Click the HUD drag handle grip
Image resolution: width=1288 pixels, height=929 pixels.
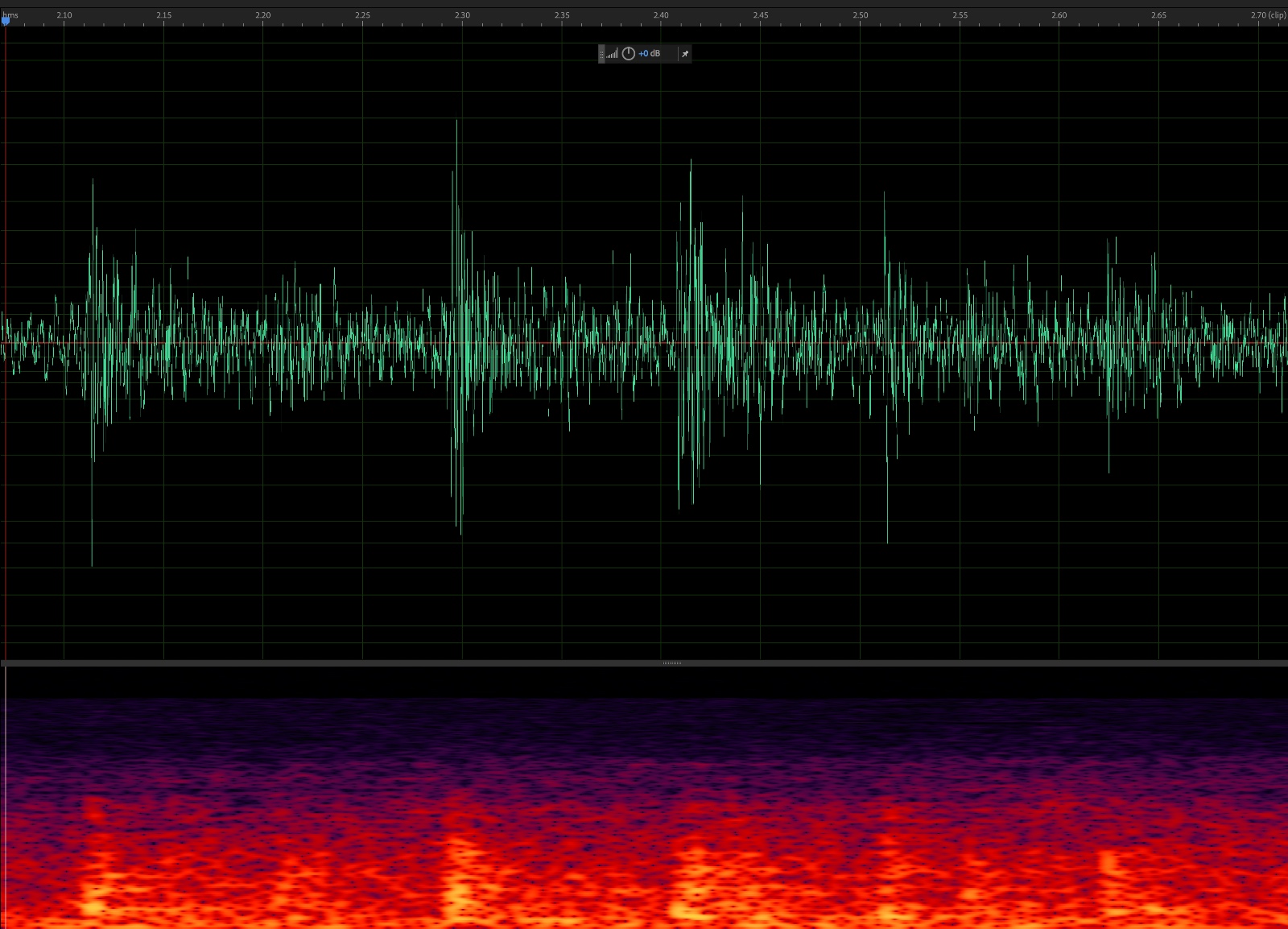click(601, 54)
